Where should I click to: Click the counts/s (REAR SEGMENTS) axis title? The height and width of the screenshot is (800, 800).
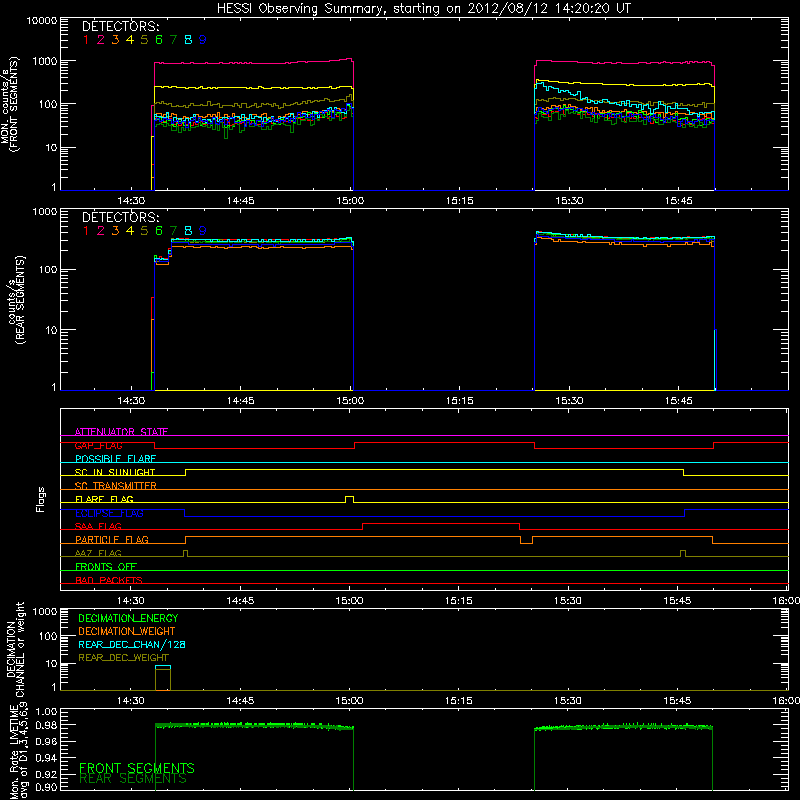tap(16, 300)
